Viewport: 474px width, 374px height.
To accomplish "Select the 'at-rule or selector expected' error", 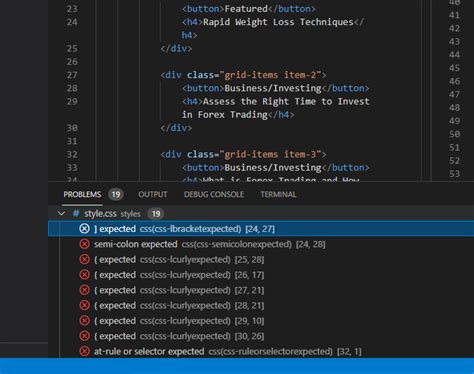I will pos(261,351).
